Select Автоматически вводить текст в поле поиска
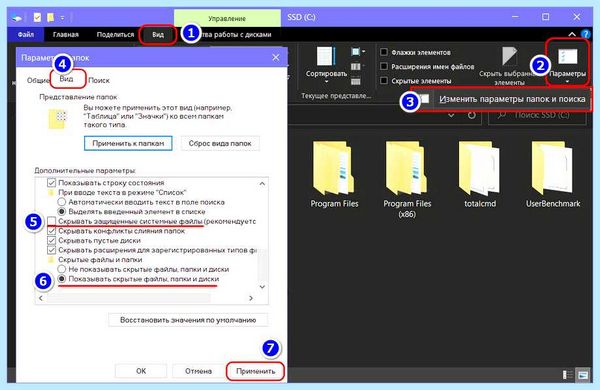 [x=62, y=202]
